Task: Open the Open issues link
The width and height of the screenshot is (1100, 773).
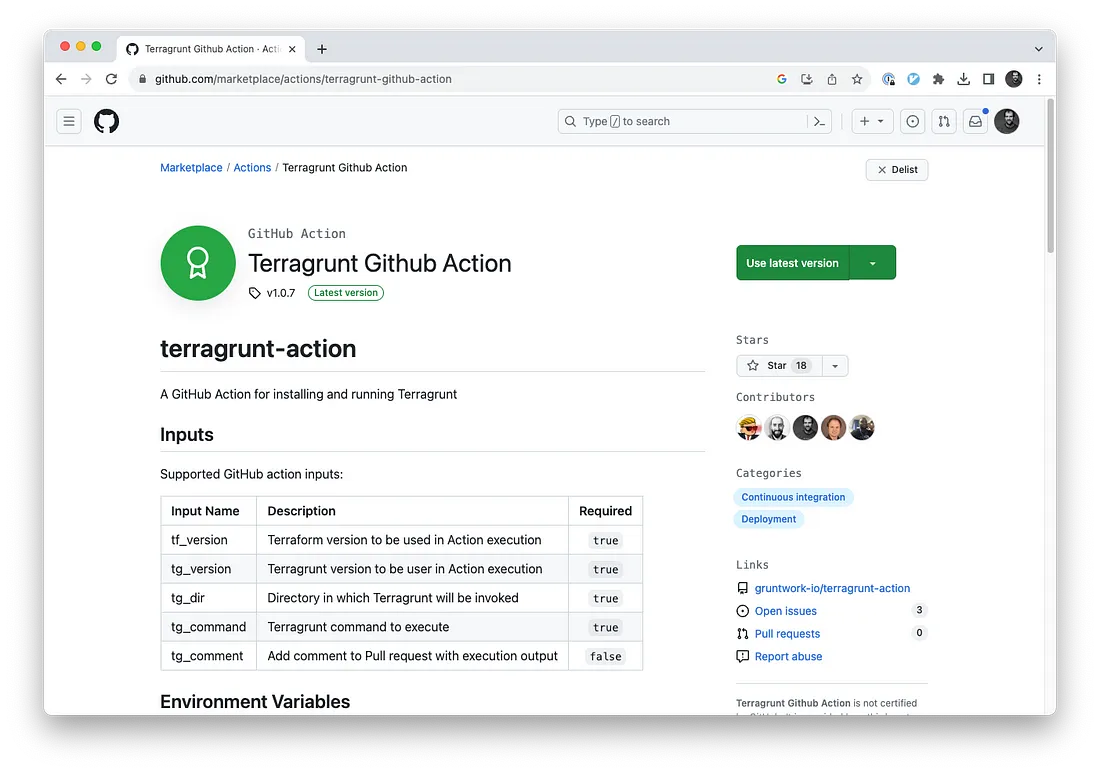Action: click(x=786, y=611)
